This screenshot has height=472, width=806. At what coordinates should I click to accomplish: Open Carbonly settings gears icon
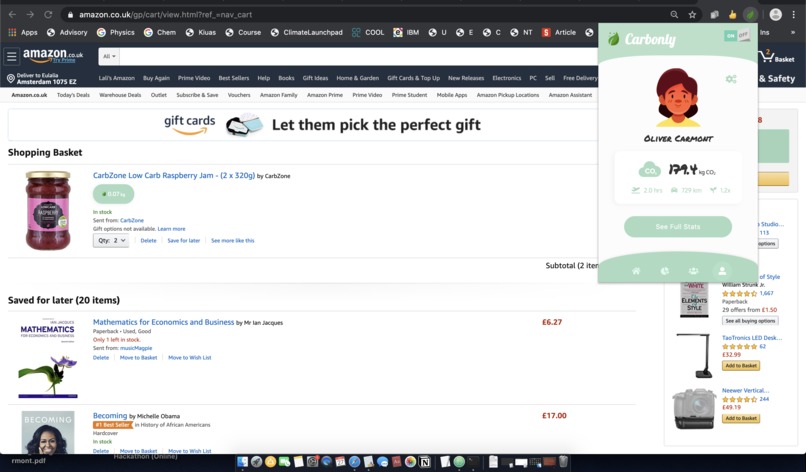tap(730, 79)
